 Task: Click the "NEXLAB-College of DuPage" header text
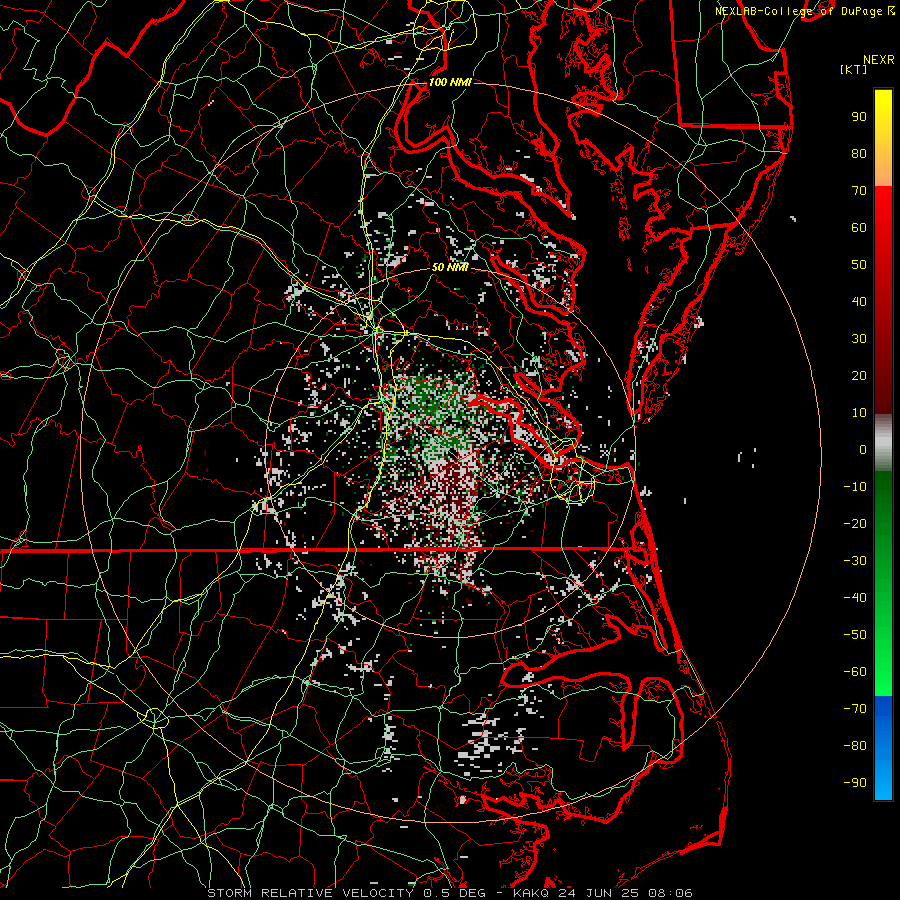(x=800, y=11)
